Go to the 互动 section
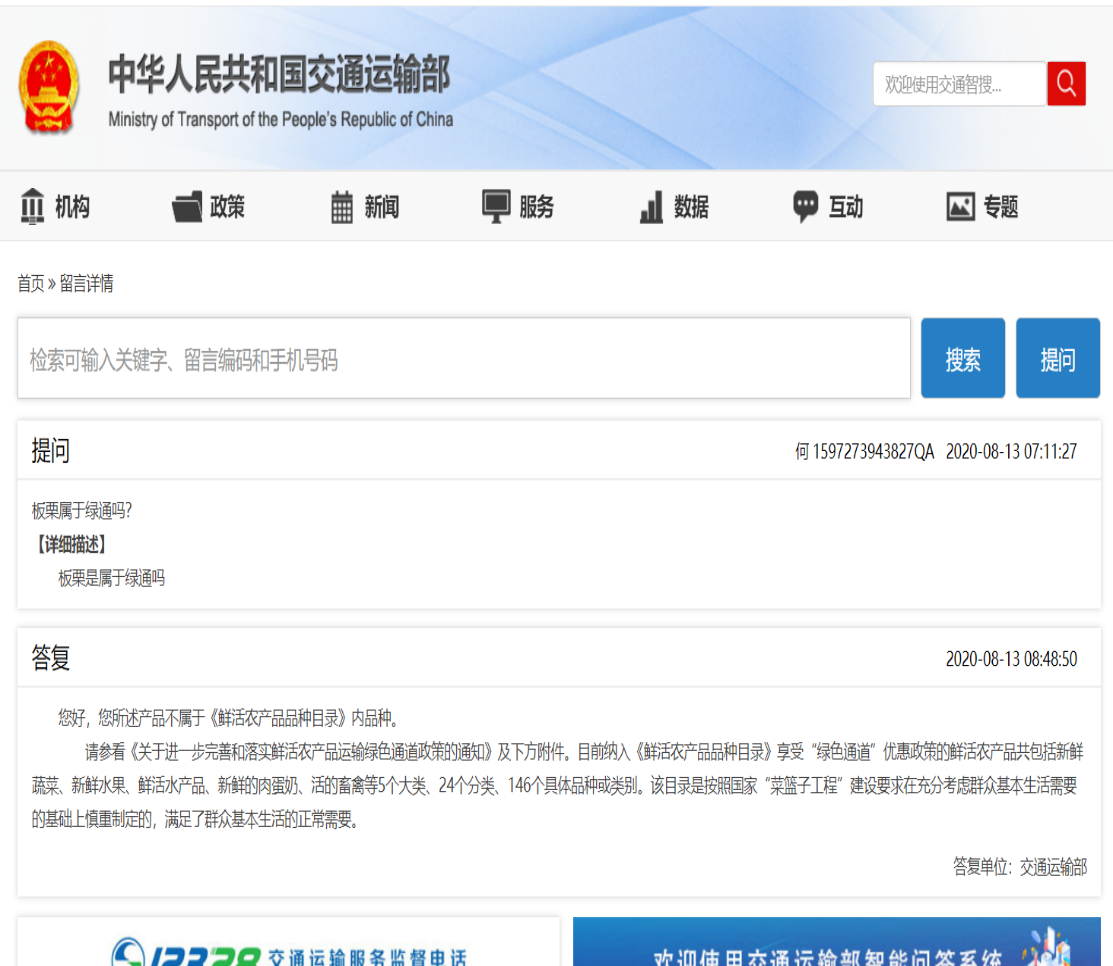Image resolution: width=1113 pixels, height=966 pixels. click(845, 207)
